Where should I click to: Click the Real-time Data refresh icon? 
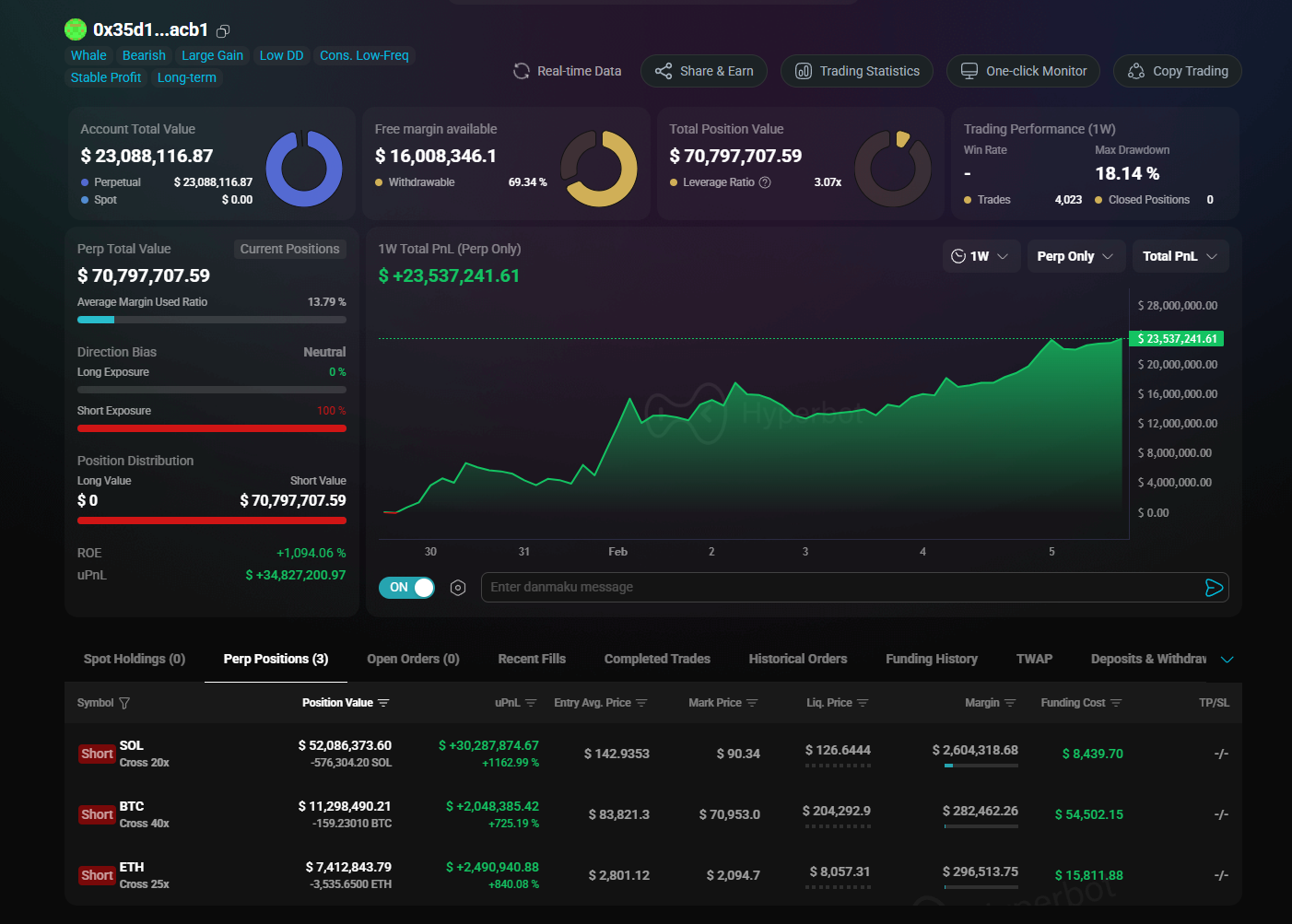[522, 71]
